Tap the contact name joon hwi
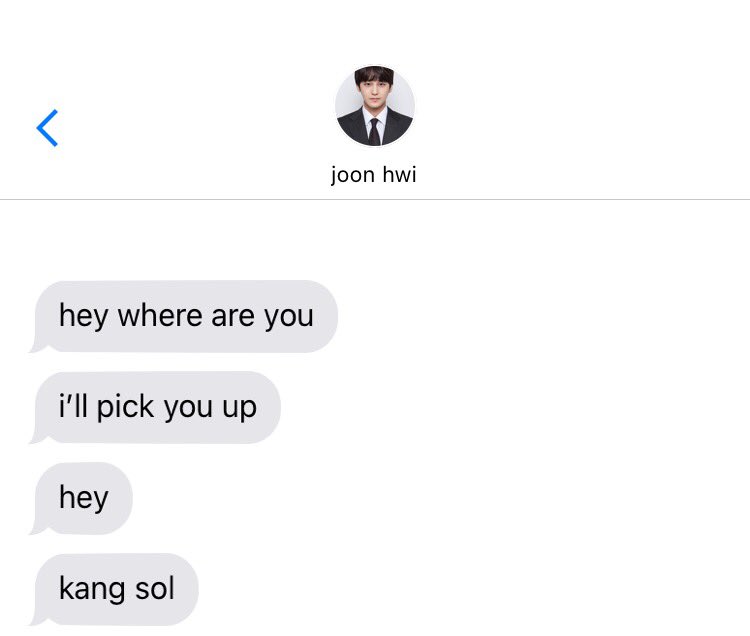 [x=374, y=175]
